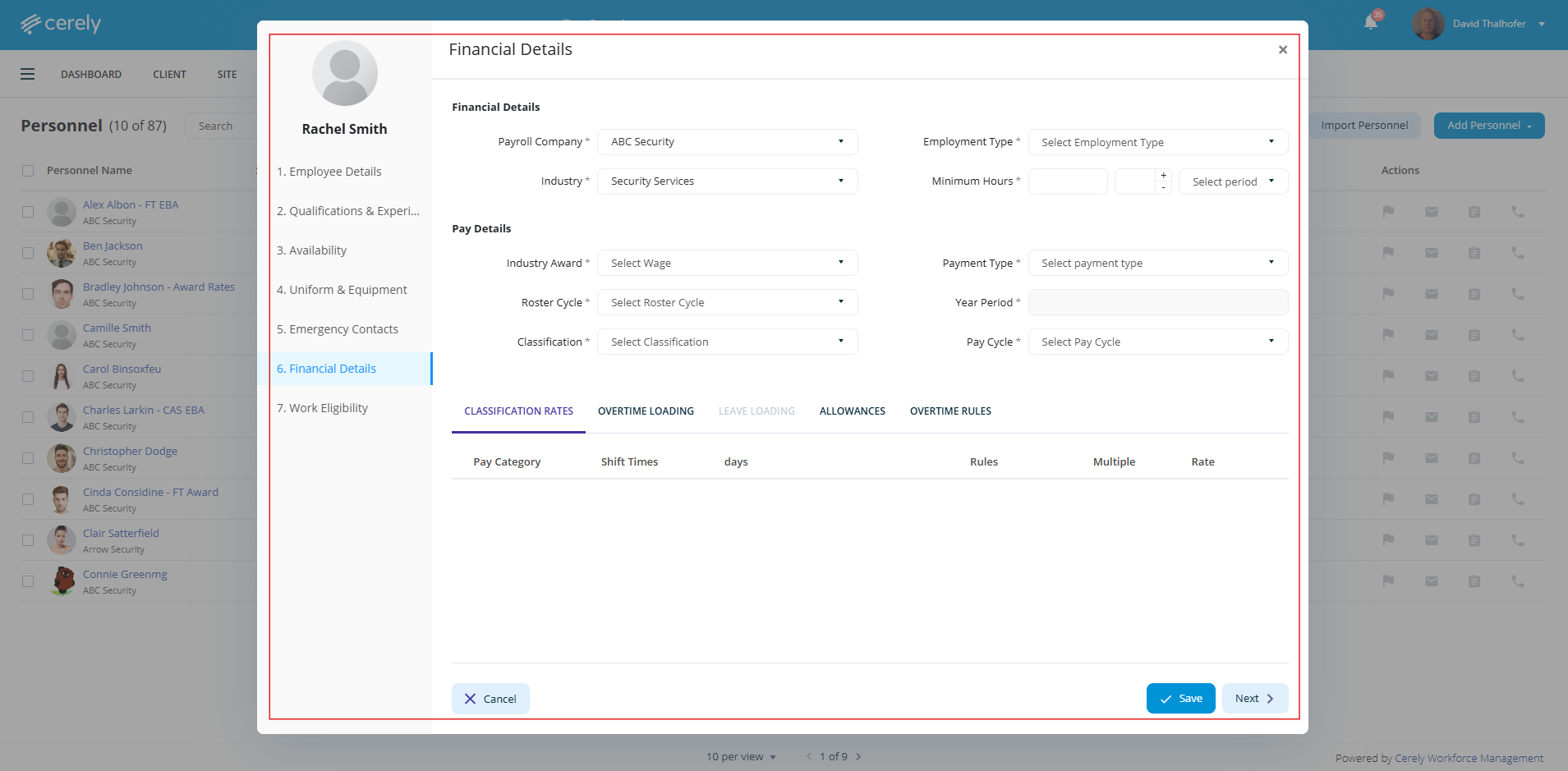Click the Import Personnel button
Image resolution: width=1568 pixels, height=771 pixels.
coord(1364,126)
